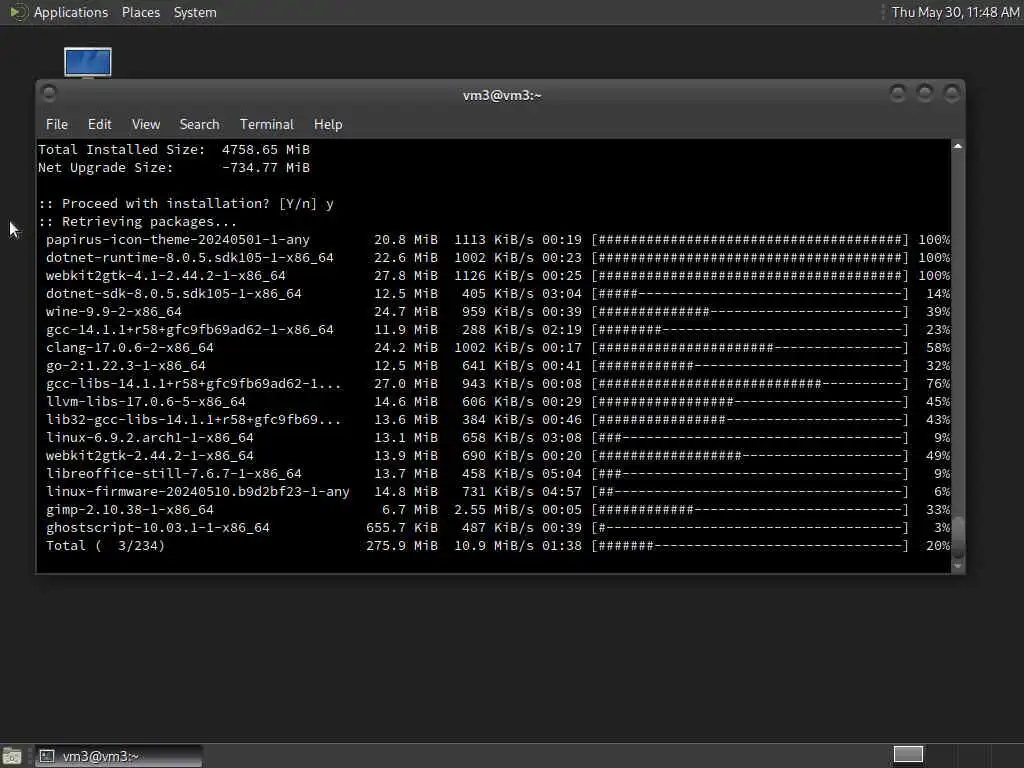This screenshot has width=1024, height=768.
Task: Click the scrollbar down arrow
Action: click(957, 566)
